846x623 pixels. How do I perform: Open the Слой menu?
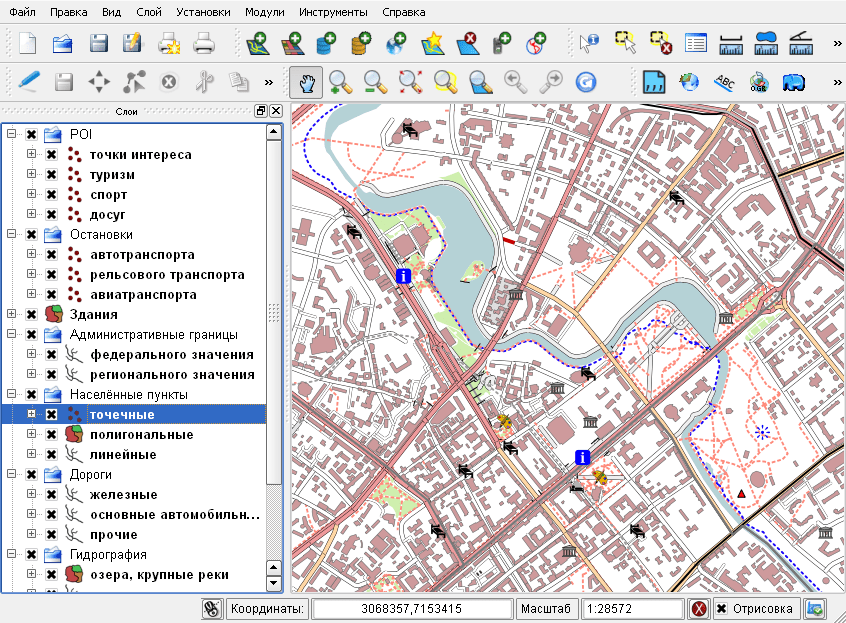(x=148, y=12)
